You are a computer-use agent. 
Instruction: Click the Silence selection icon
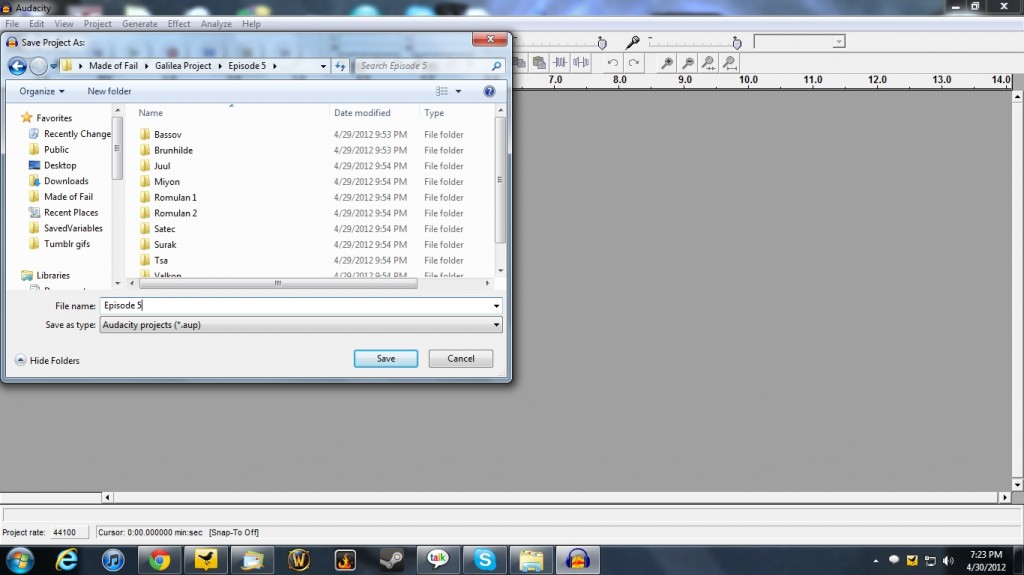coord(581,63)
